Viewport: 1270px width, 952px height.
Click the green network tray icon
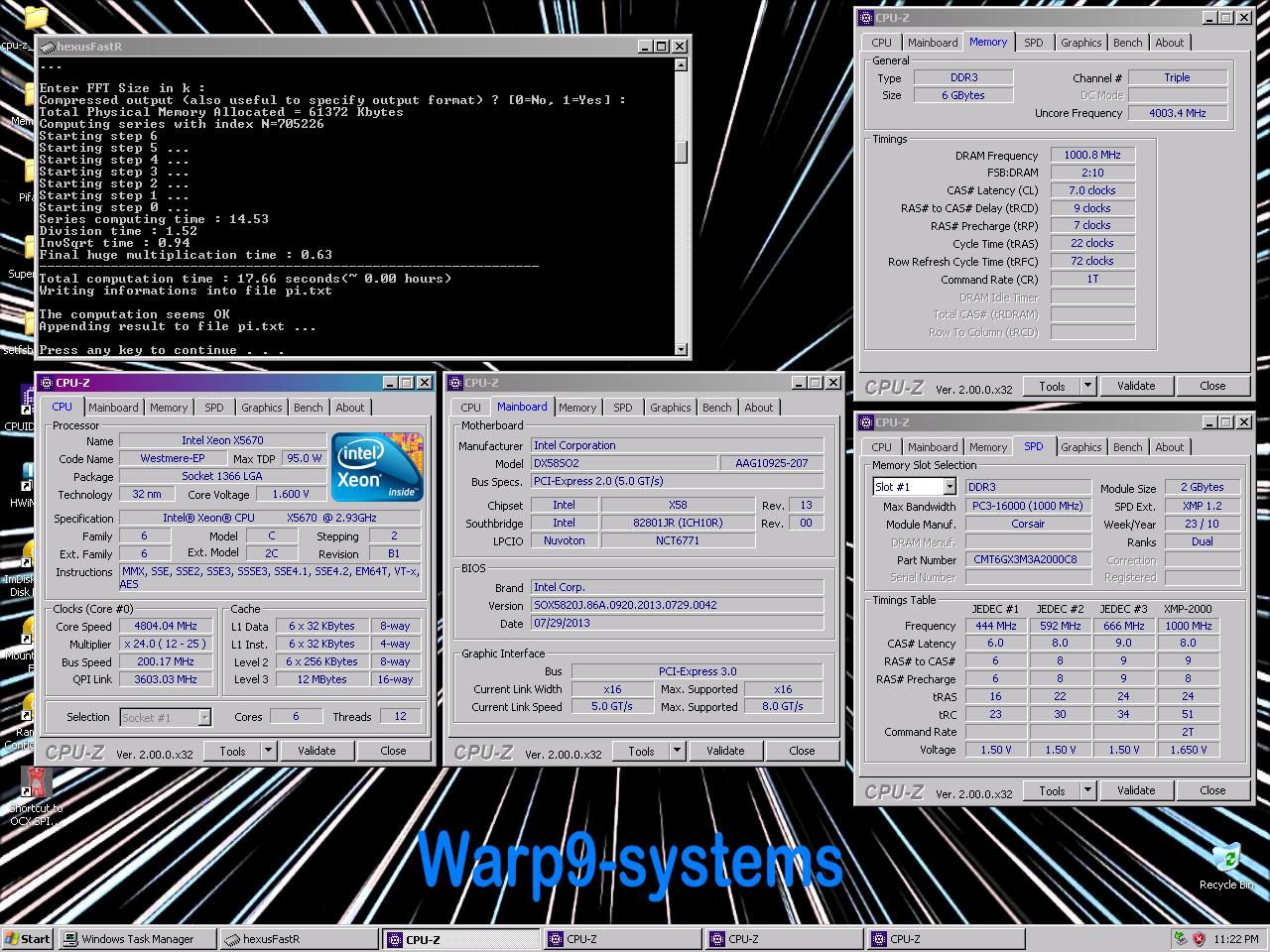1180,939
